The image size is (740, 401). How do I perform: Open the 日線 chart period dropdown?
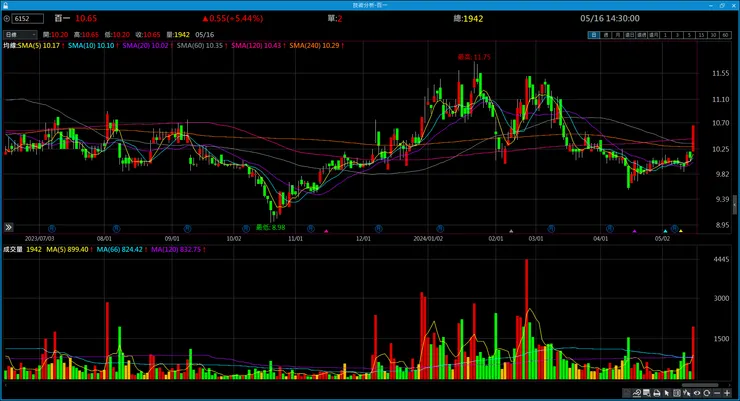(x=20, y=35)
